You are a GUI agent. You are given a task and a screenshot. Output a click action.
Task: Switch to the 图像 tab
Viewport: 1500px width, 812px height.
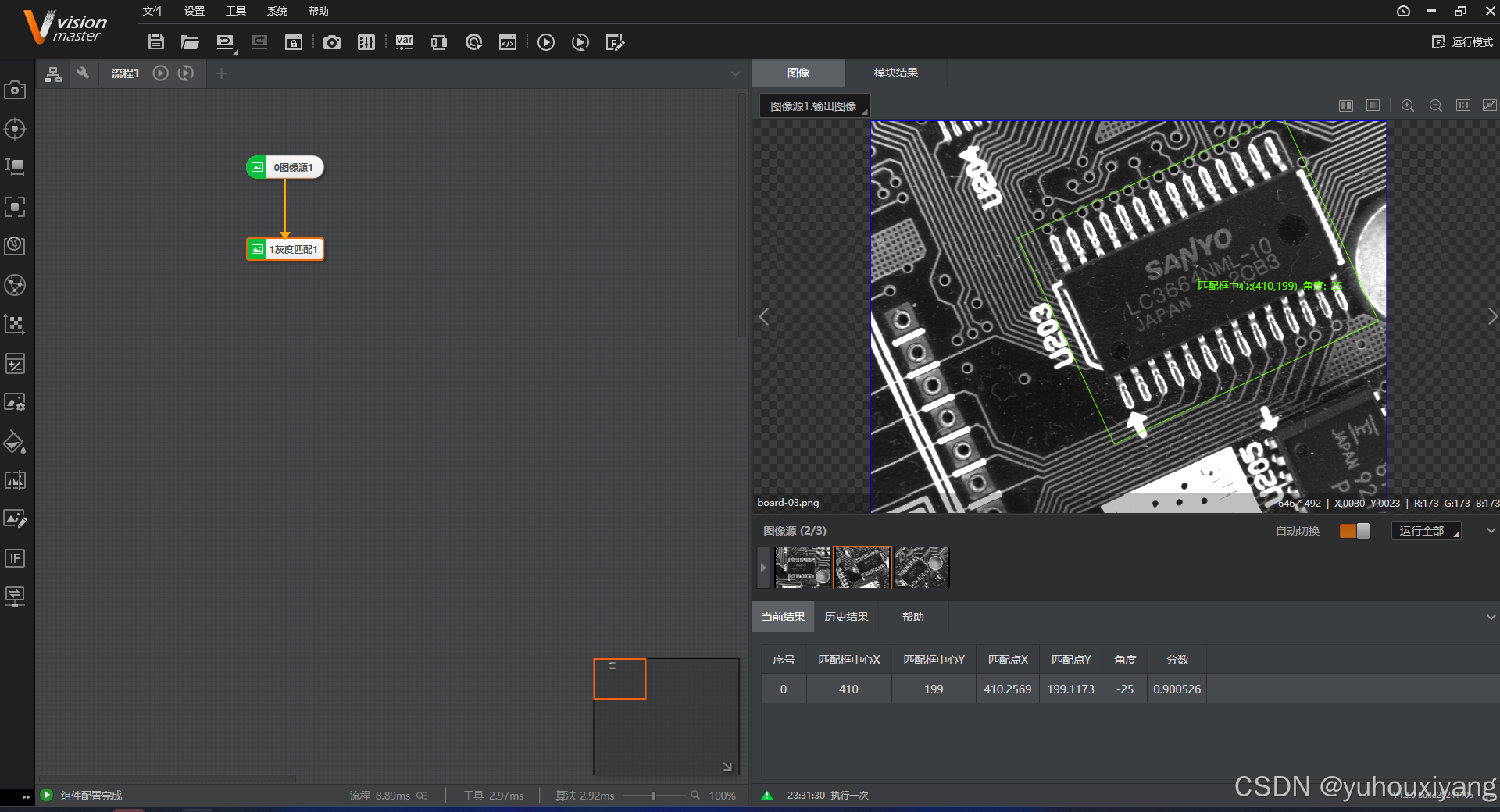coord(798,73)
